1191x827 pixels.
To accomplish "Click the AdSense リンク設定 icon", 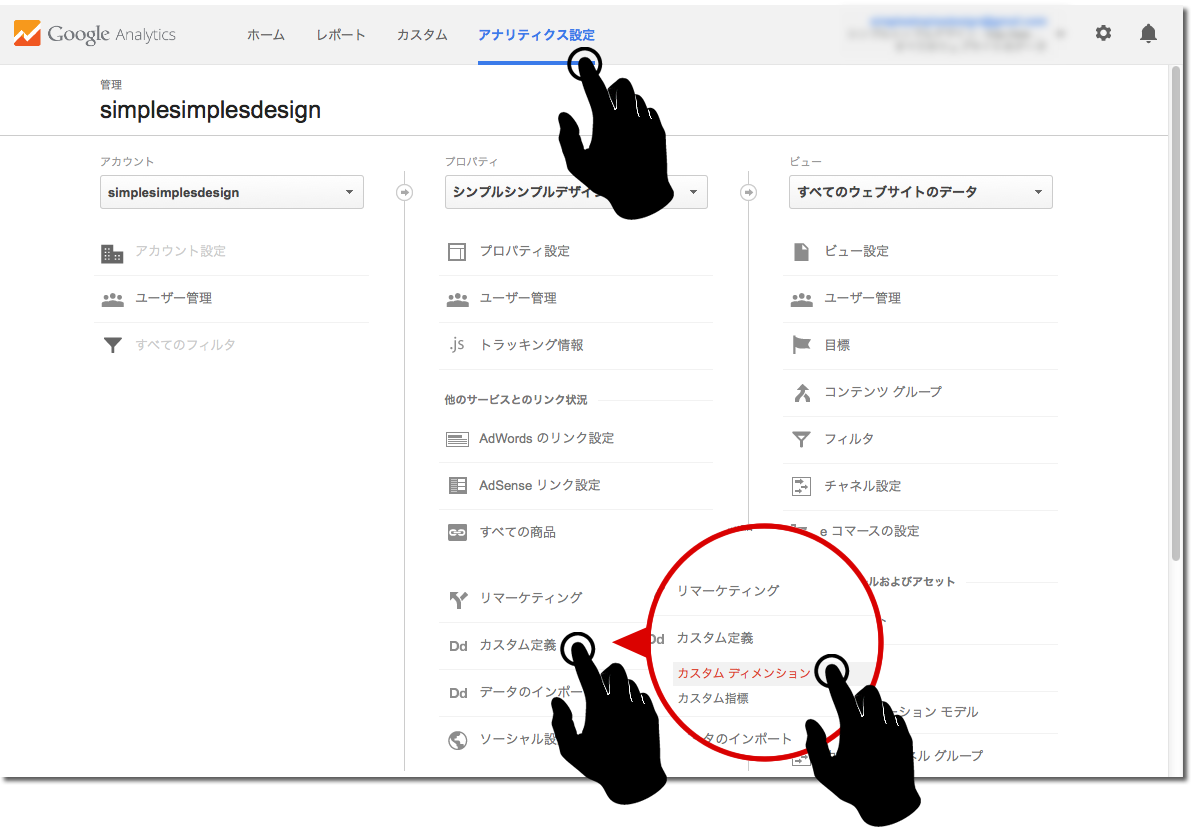I will tap(457, 485).
